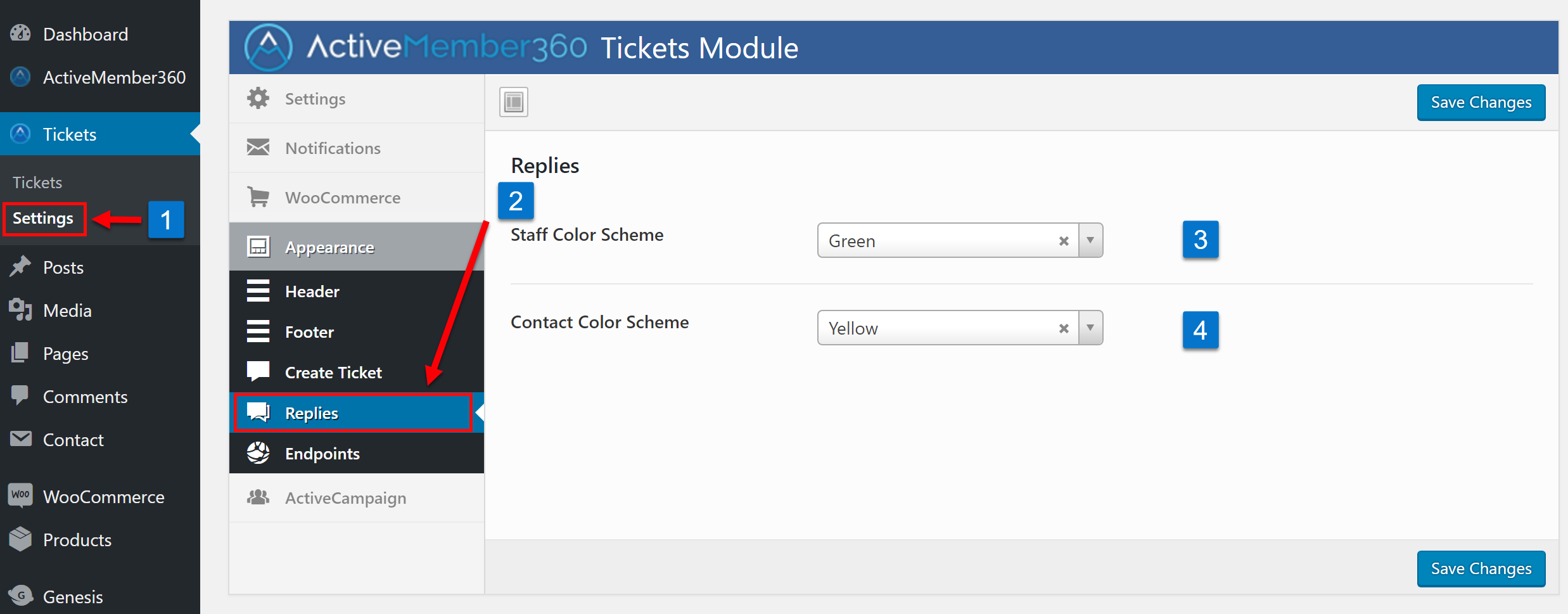Image resolution: width=1568 pixels, height=614 pixels.
Task: Click the WooCommerce Woo badge icon
Action: point(20,495)
